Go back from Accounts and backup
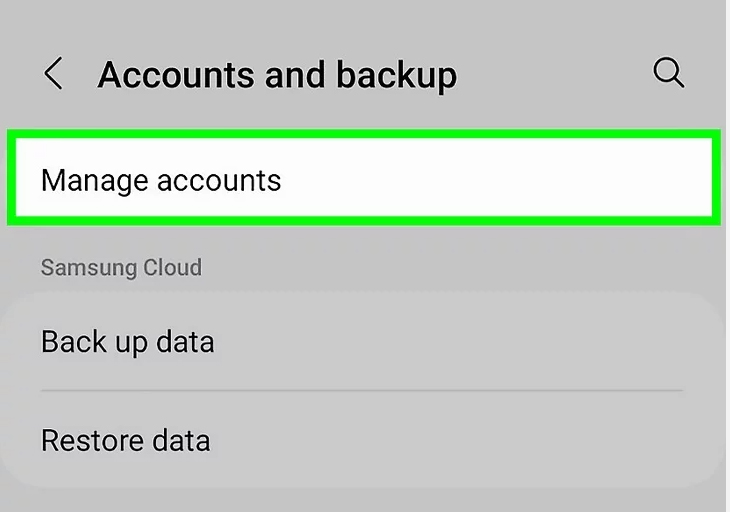 54,73
